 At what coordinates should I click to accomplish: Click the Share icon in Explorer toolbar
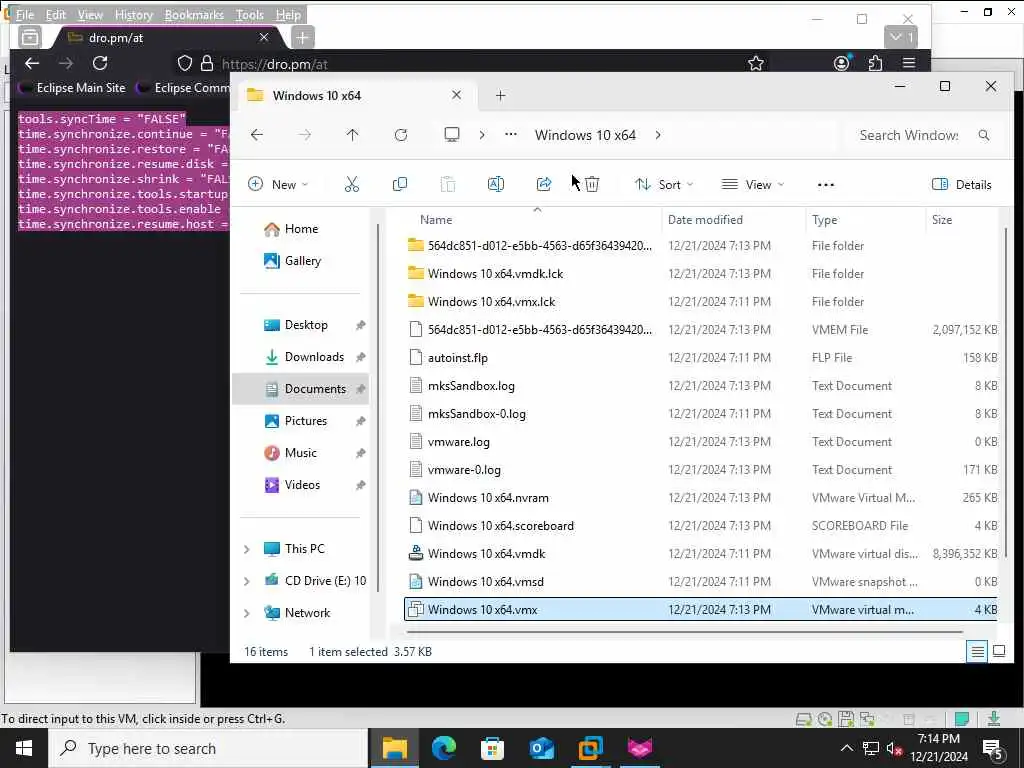(x=543, y=185)
